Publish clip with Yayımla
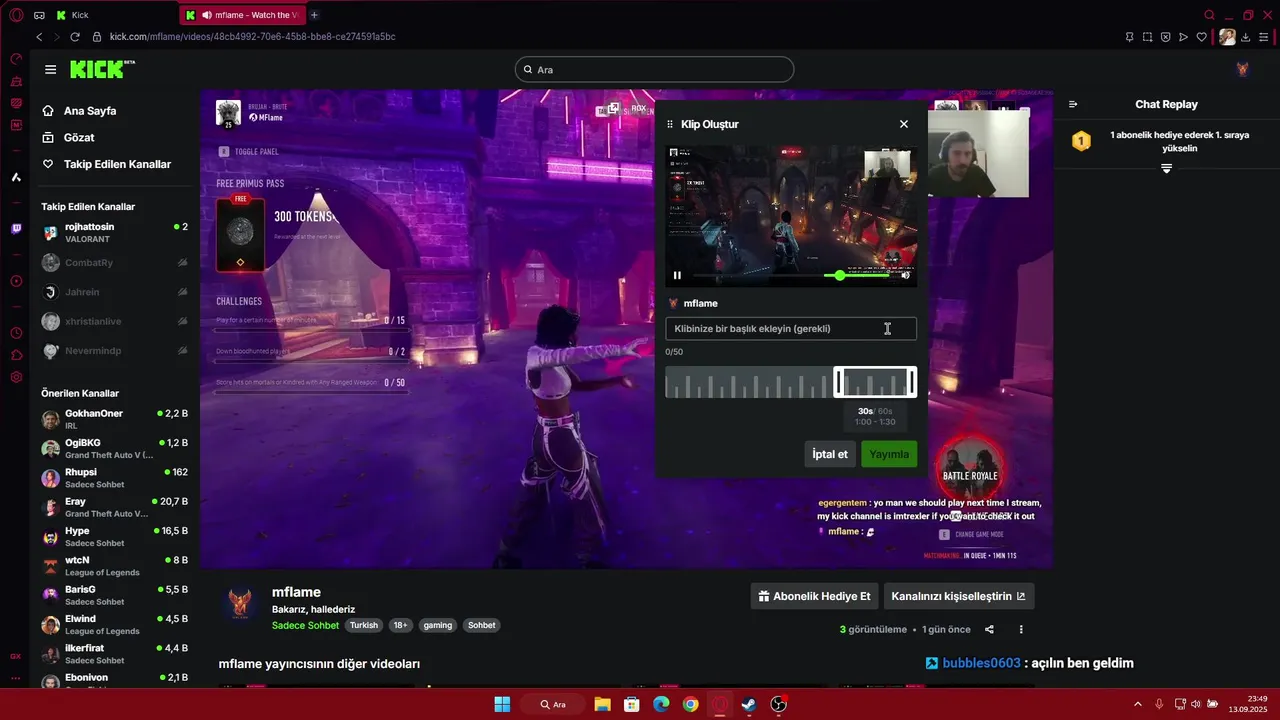Viewport: 1280px width, 720px height. click(x=889, y=454)
